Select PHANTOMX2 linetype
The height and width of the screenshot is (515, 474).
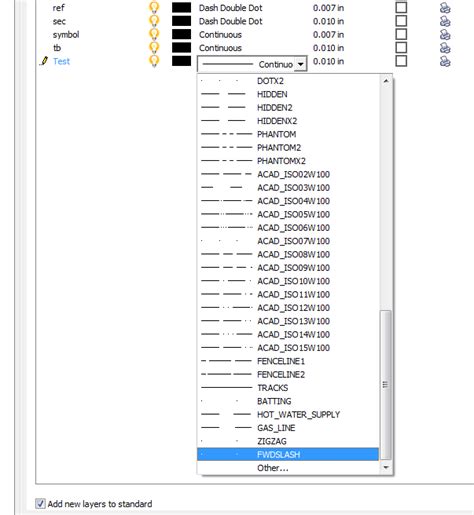(x=288, y=161)
